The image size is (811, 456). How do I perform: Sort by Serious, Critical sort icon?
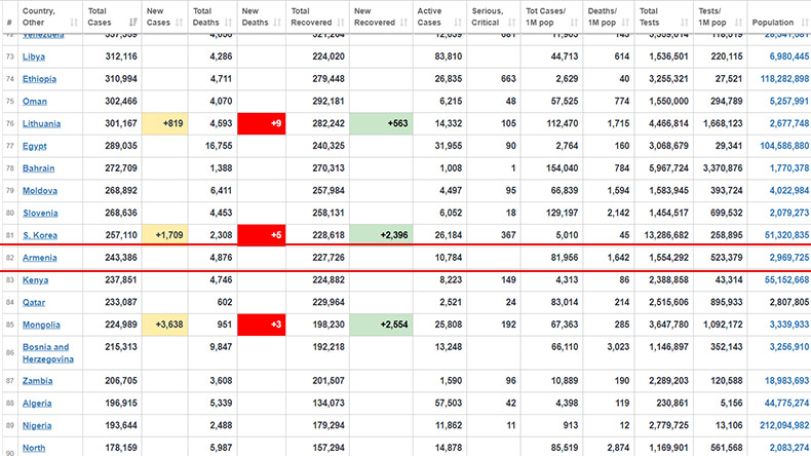coord(512,22)
